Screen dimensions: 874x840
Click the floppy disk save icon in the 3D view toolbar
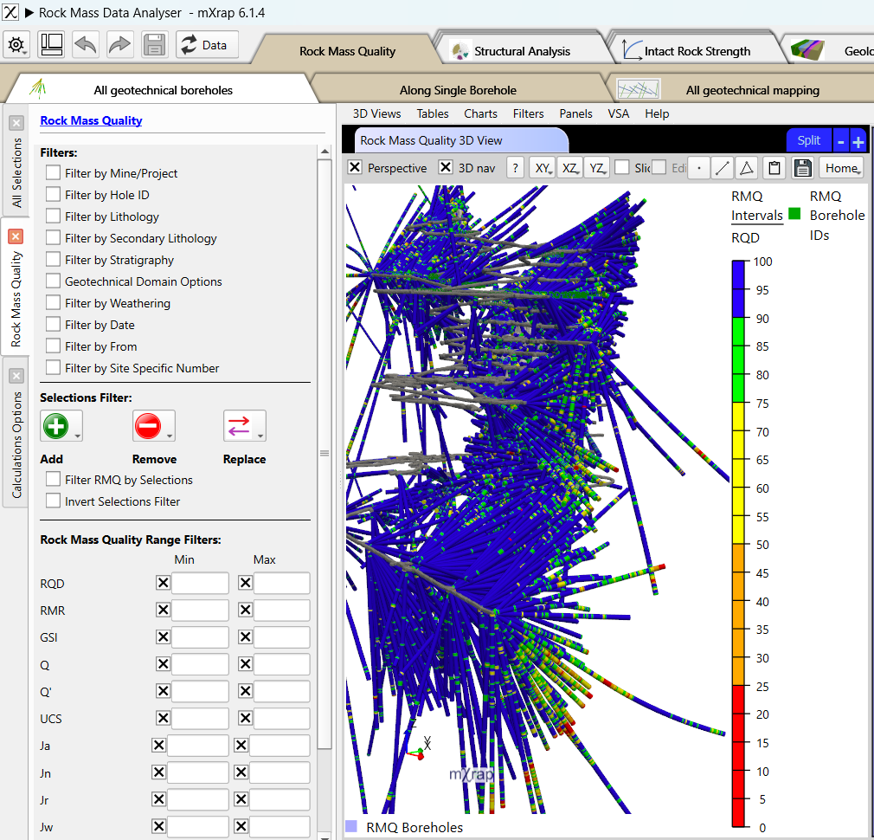coord(802,168)
